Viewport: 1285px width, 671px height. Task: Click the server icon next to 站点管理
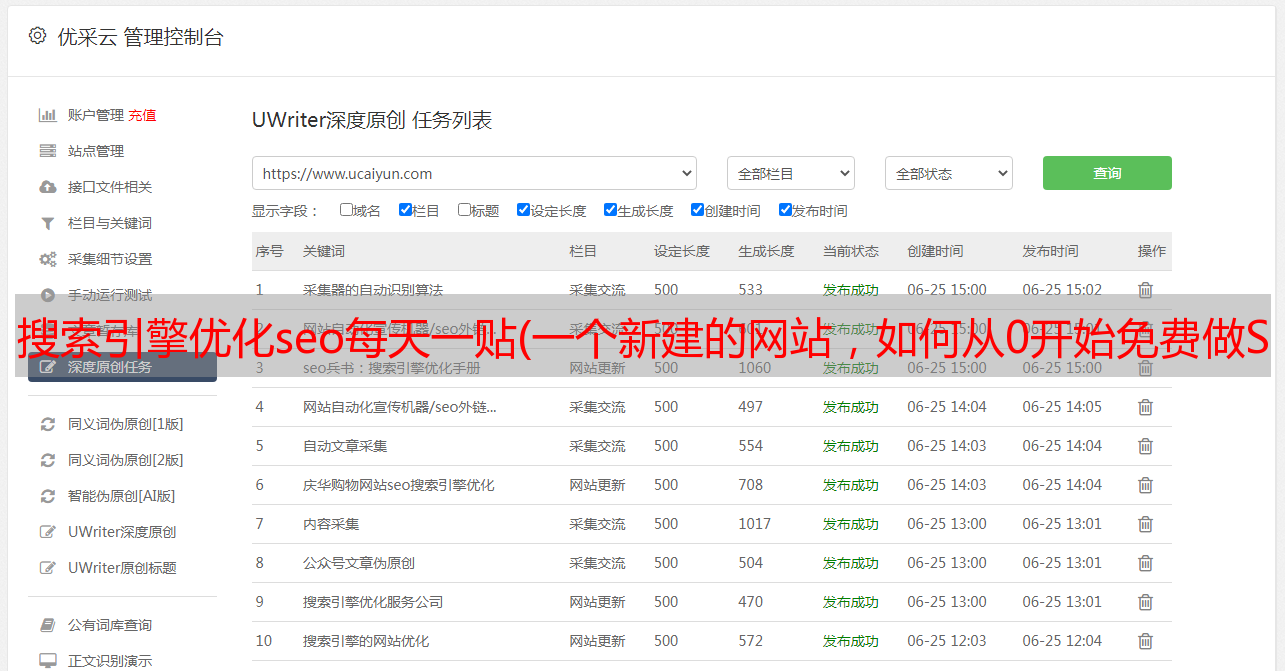(x=47, y=151)
